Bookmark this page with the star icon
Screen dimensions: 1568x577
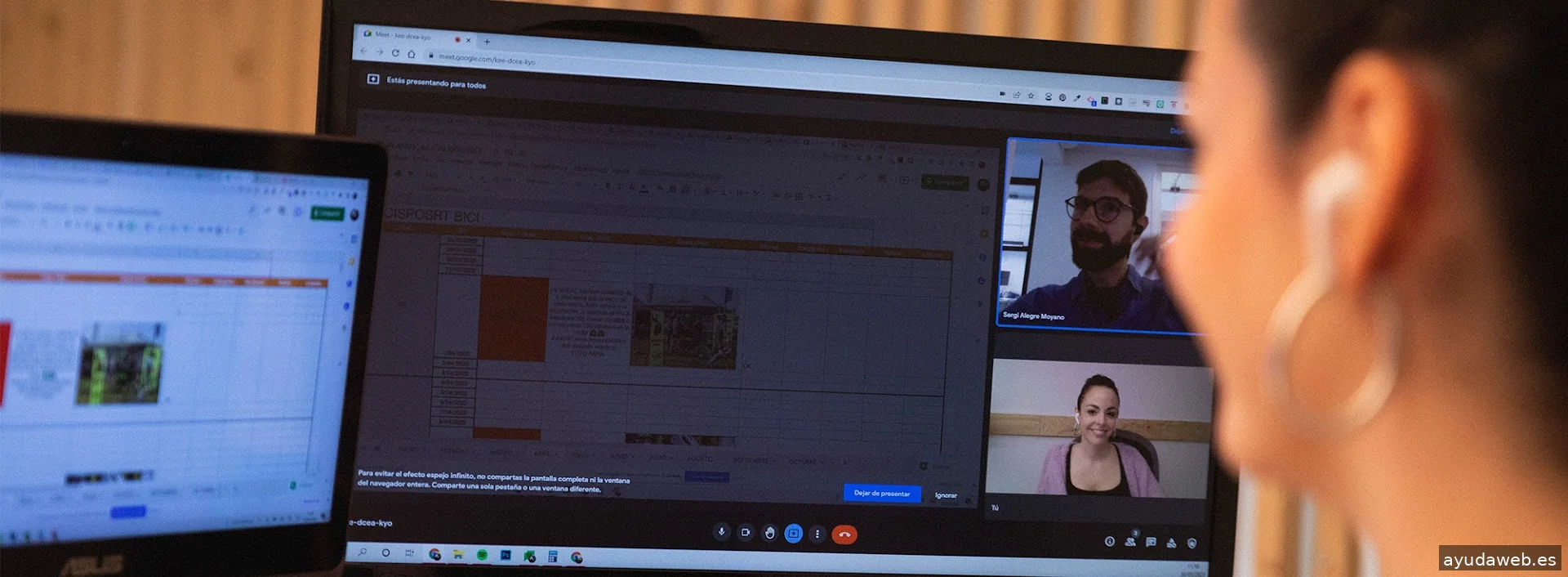[1031, 96]
